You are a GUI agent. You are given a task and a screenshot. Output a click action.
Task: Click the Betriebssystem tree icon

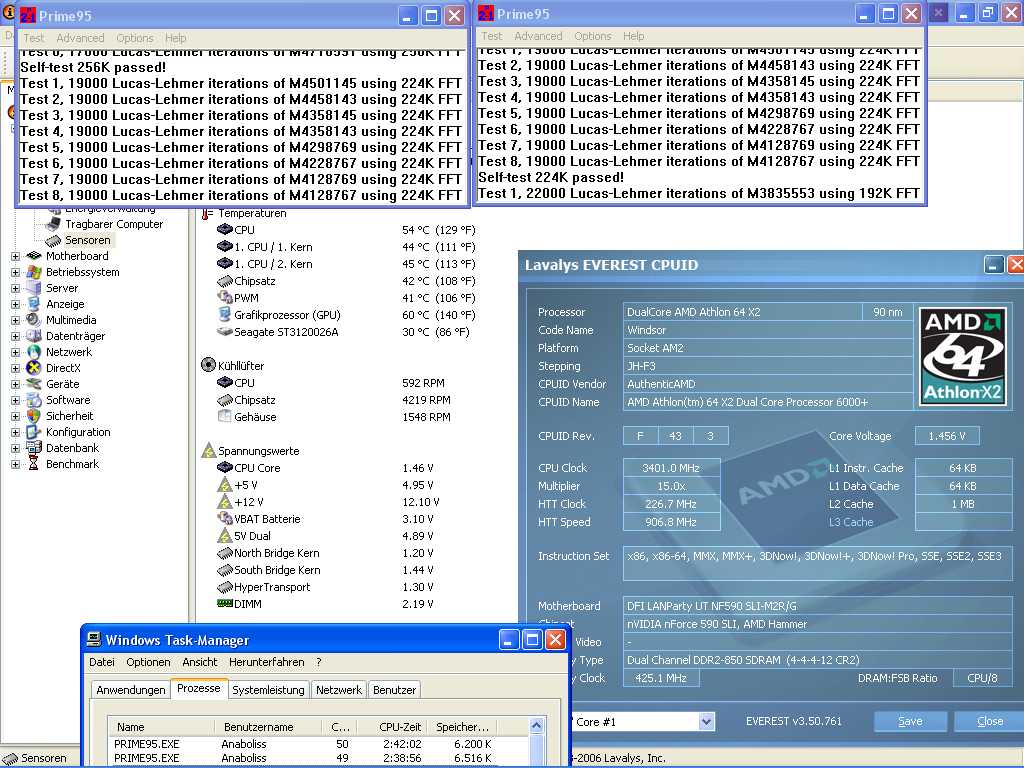[x=34, y=272]
